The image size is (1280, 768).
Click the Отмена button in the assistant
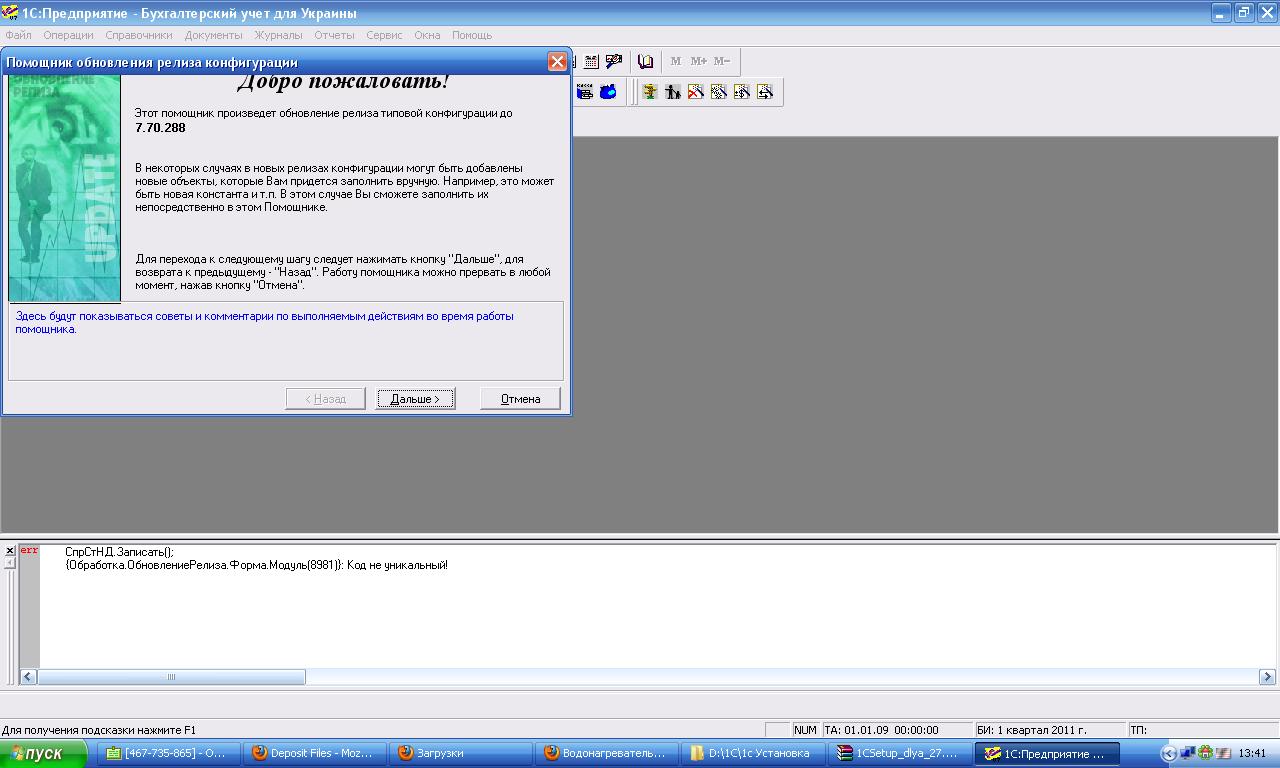click(x=520, y=398)
